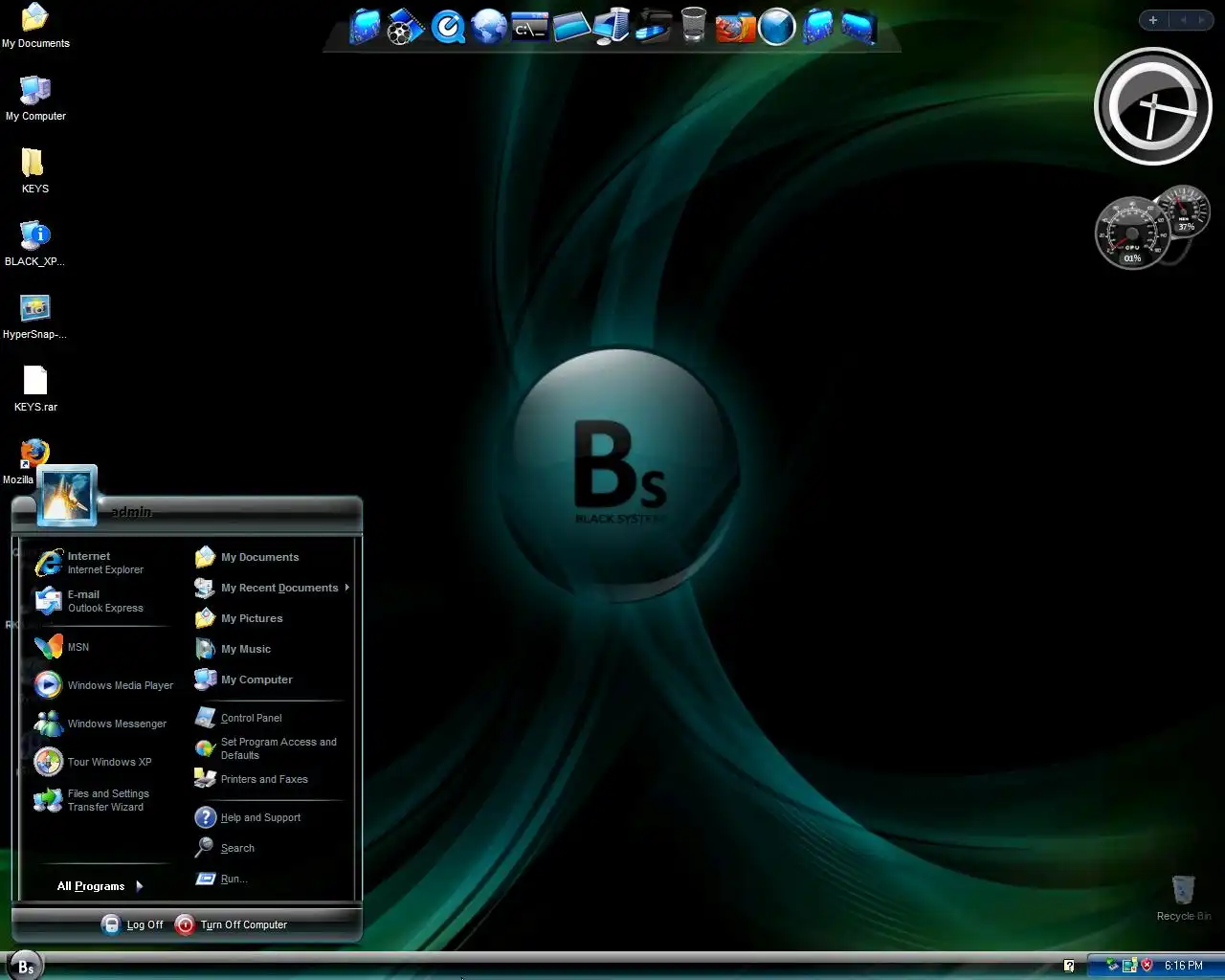Open Help and Support
Screen dimensions: 1225x980
pyautogui.click(x=272, y=817)
